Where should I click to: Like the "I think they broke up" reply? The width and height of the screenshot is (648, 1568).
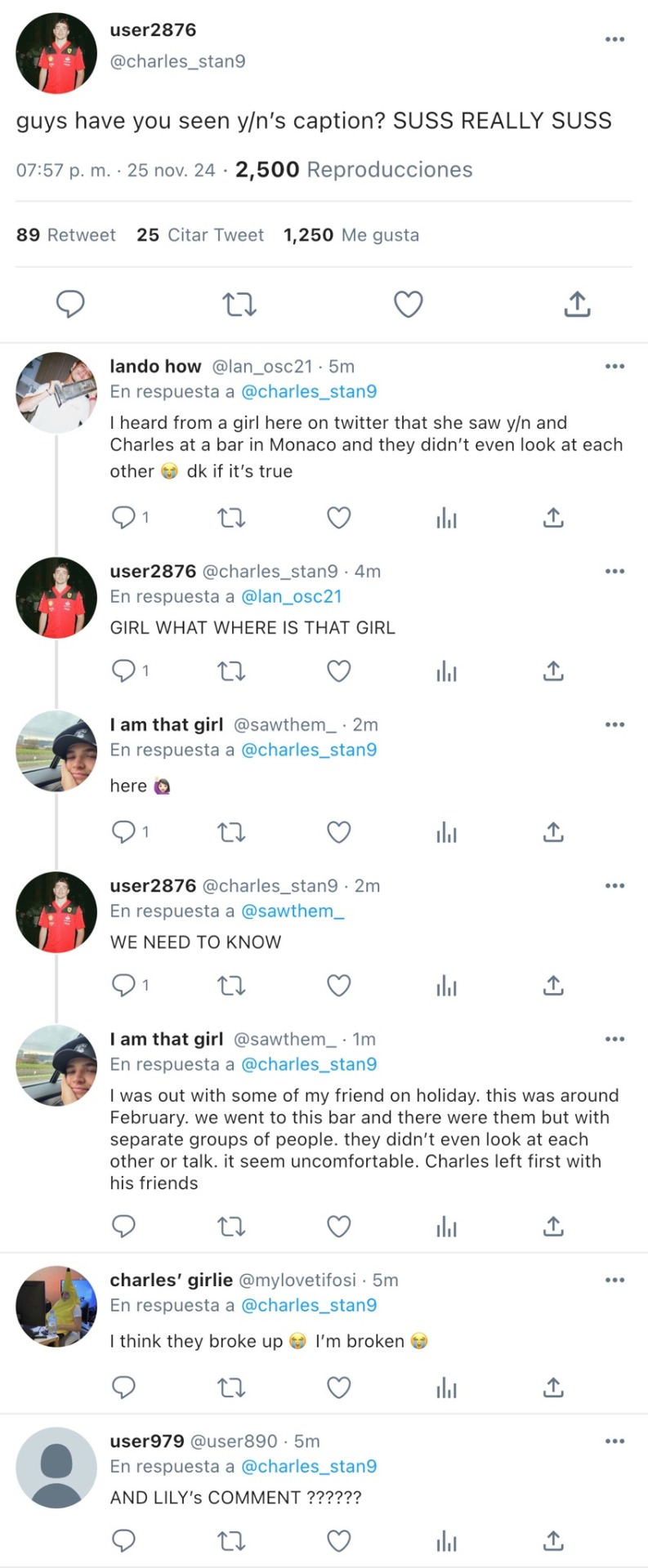338,1388
